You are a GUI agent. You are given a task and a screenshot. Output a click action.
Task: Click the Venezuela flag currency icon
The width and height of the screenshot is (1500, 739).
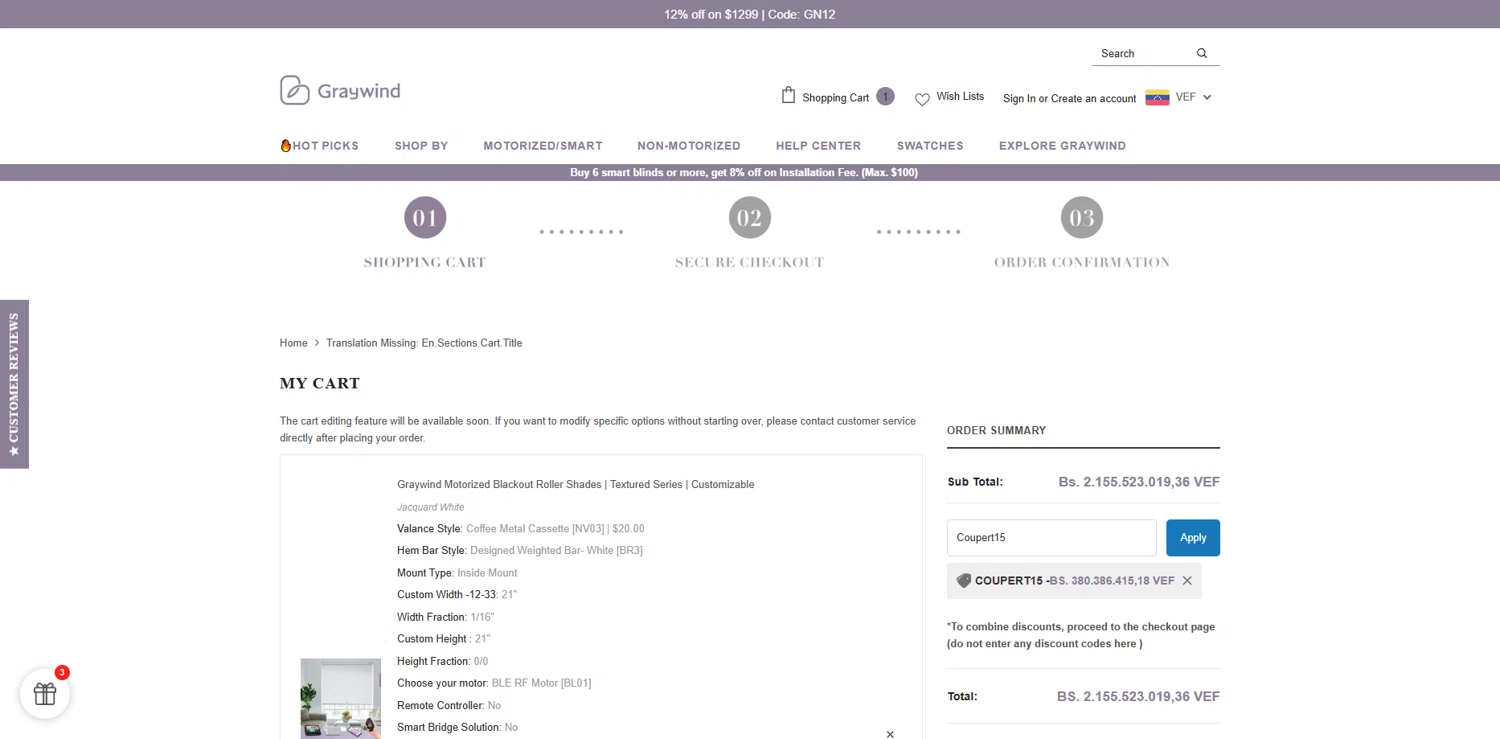(x=1157, y=97)
